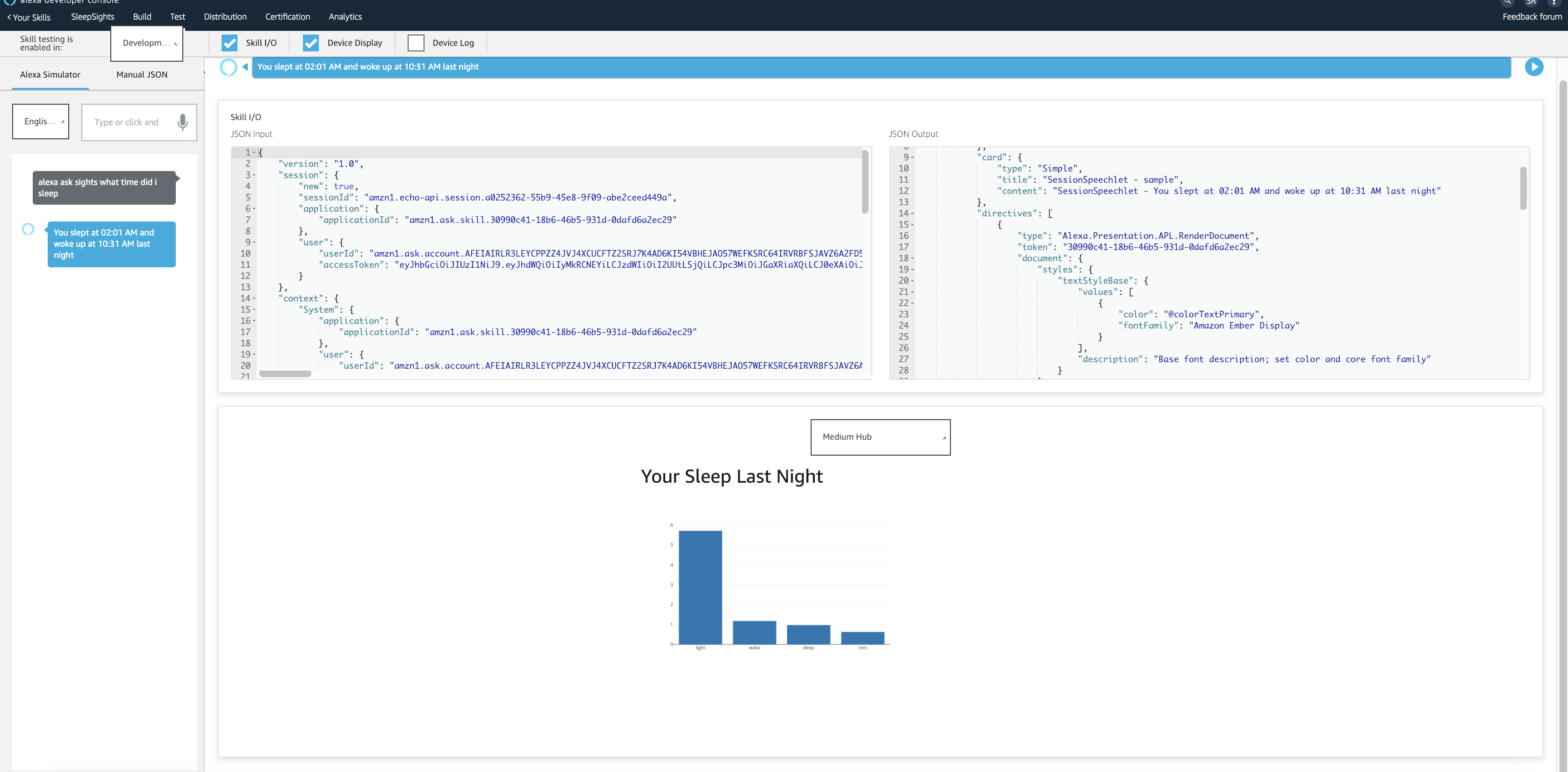Screen dimensions: 1568x772
Task: Open the three-dot more options menu
Action: coord(1554,2)
